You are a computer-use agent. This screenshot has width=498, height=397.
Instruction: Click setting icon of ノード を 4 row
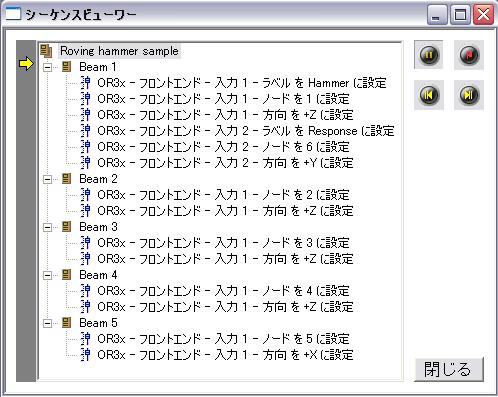coord(86,291)
